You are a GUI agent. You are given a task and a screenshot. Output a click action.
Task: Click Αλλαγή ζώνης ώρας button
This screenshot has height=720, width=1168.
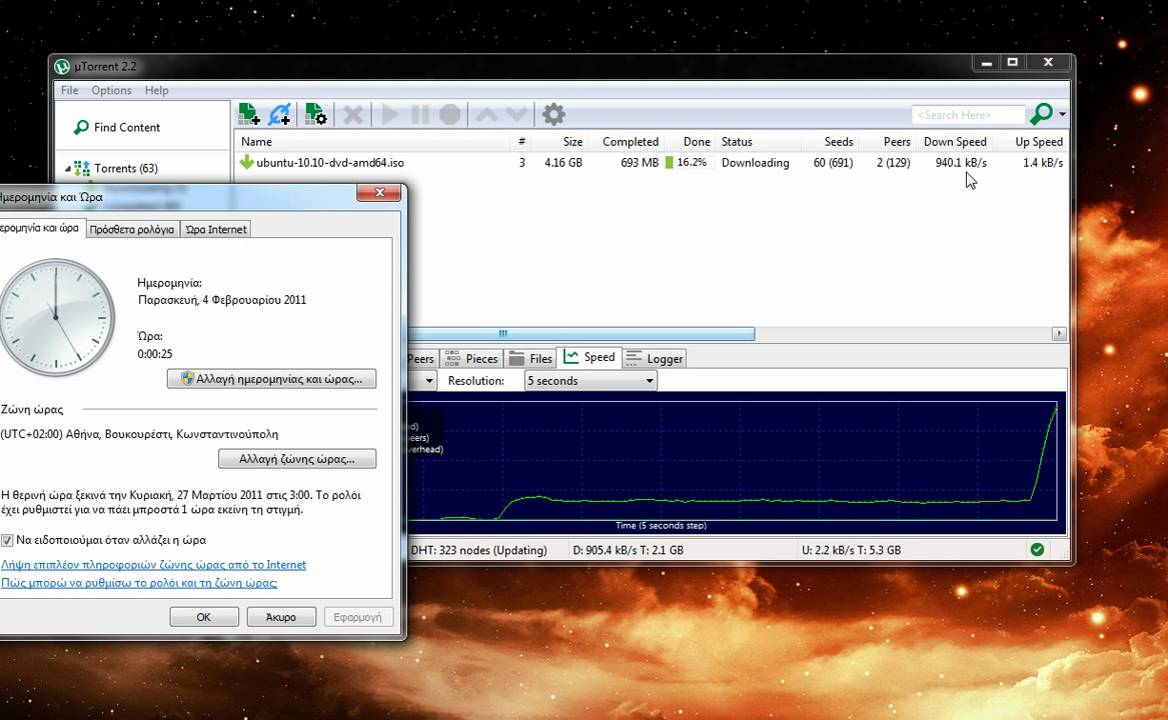tap(297, 459)
